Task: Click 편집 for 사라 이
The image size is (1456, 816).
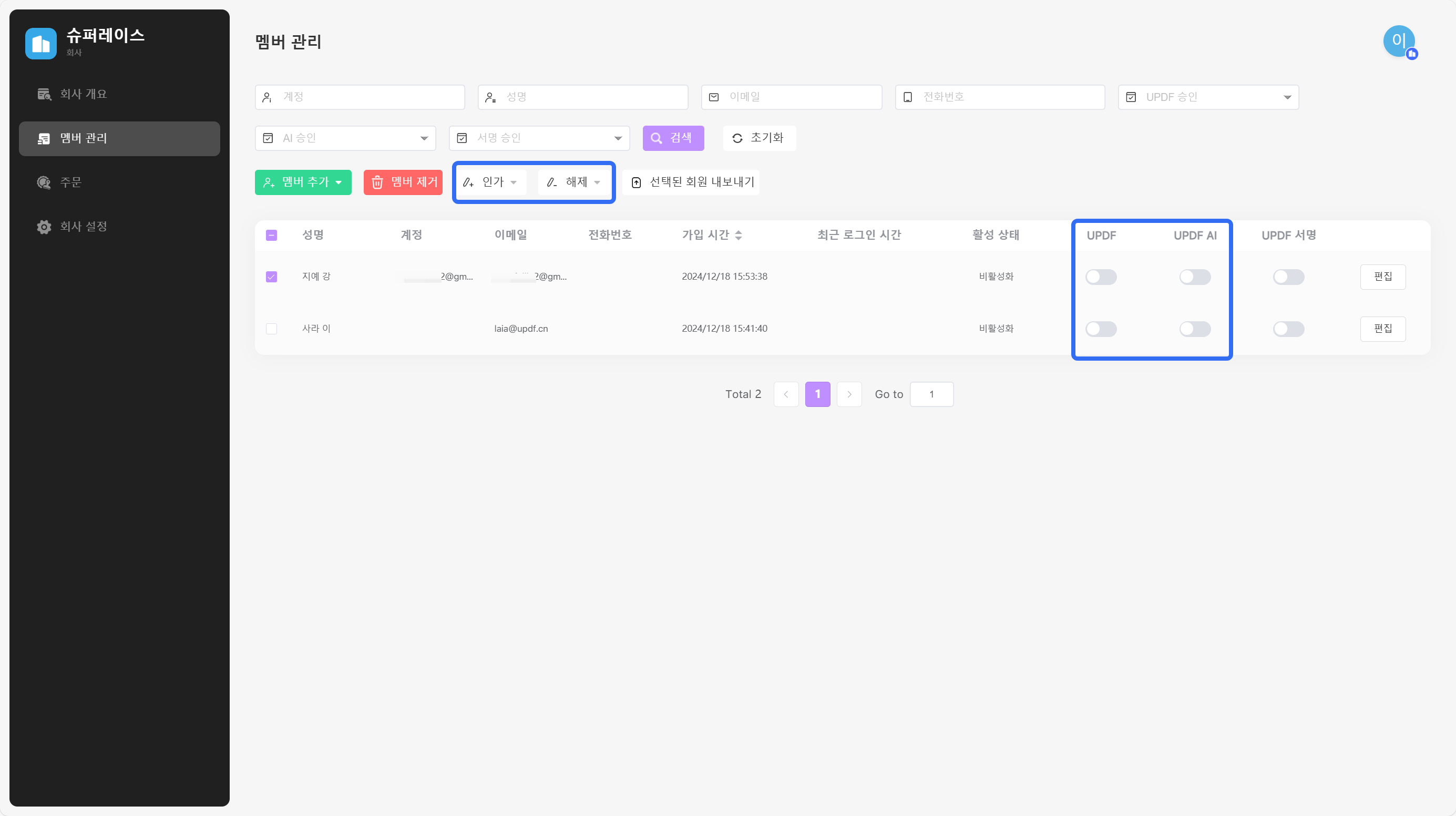Action: tap(1383, 329)
